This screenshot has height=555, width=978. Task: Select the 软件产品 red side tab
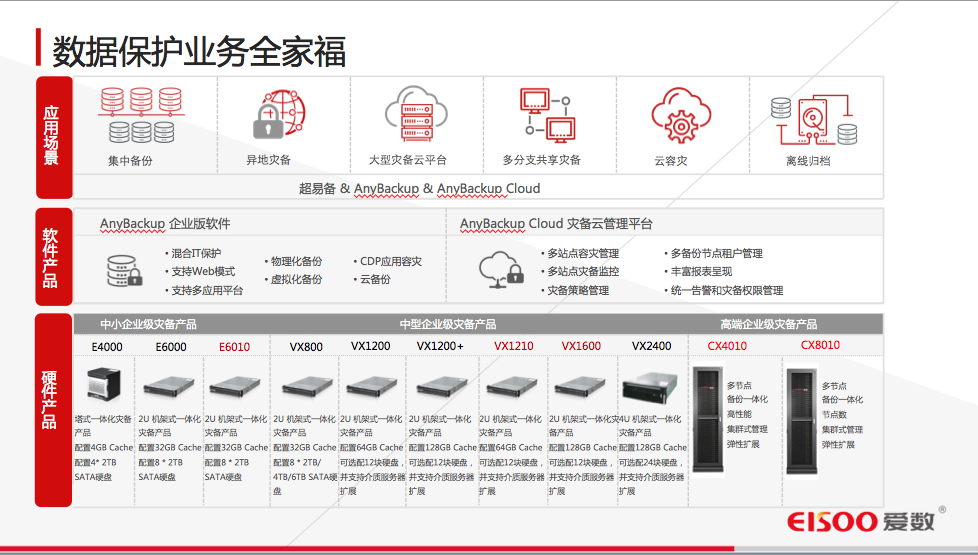click(51, 257)
